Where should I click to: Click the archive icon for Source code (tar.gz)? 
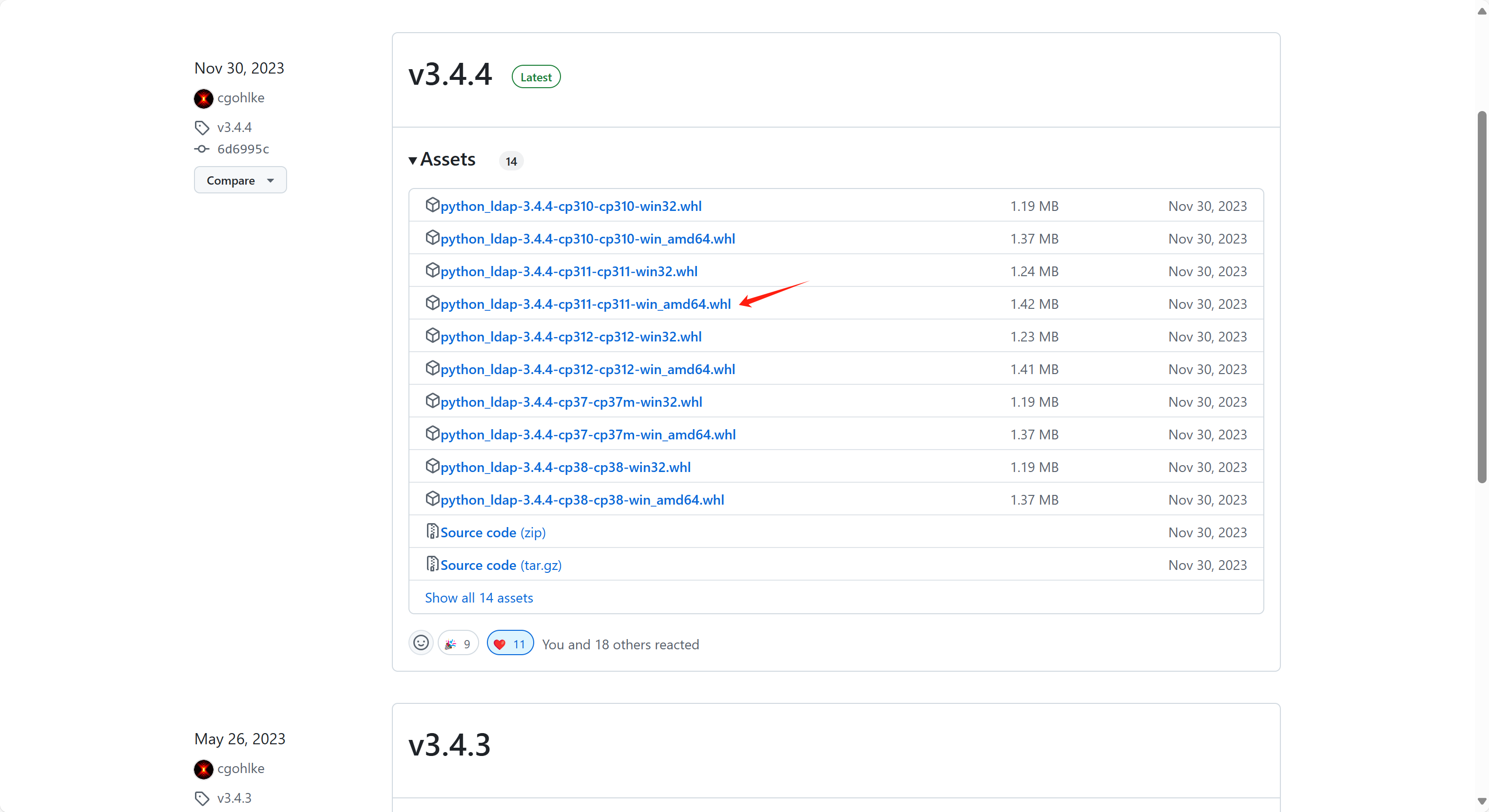pyautogui.click(x=432, y=564)
